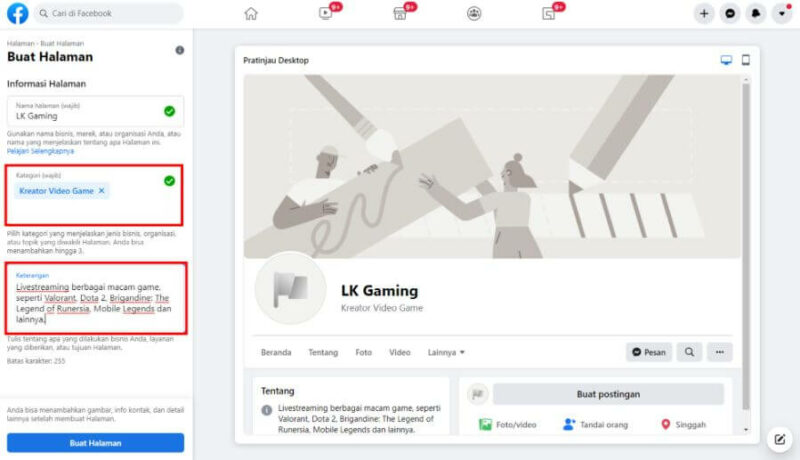Open the Groups icon
This screenshot has width=800, height=460.
pos(474,13)
